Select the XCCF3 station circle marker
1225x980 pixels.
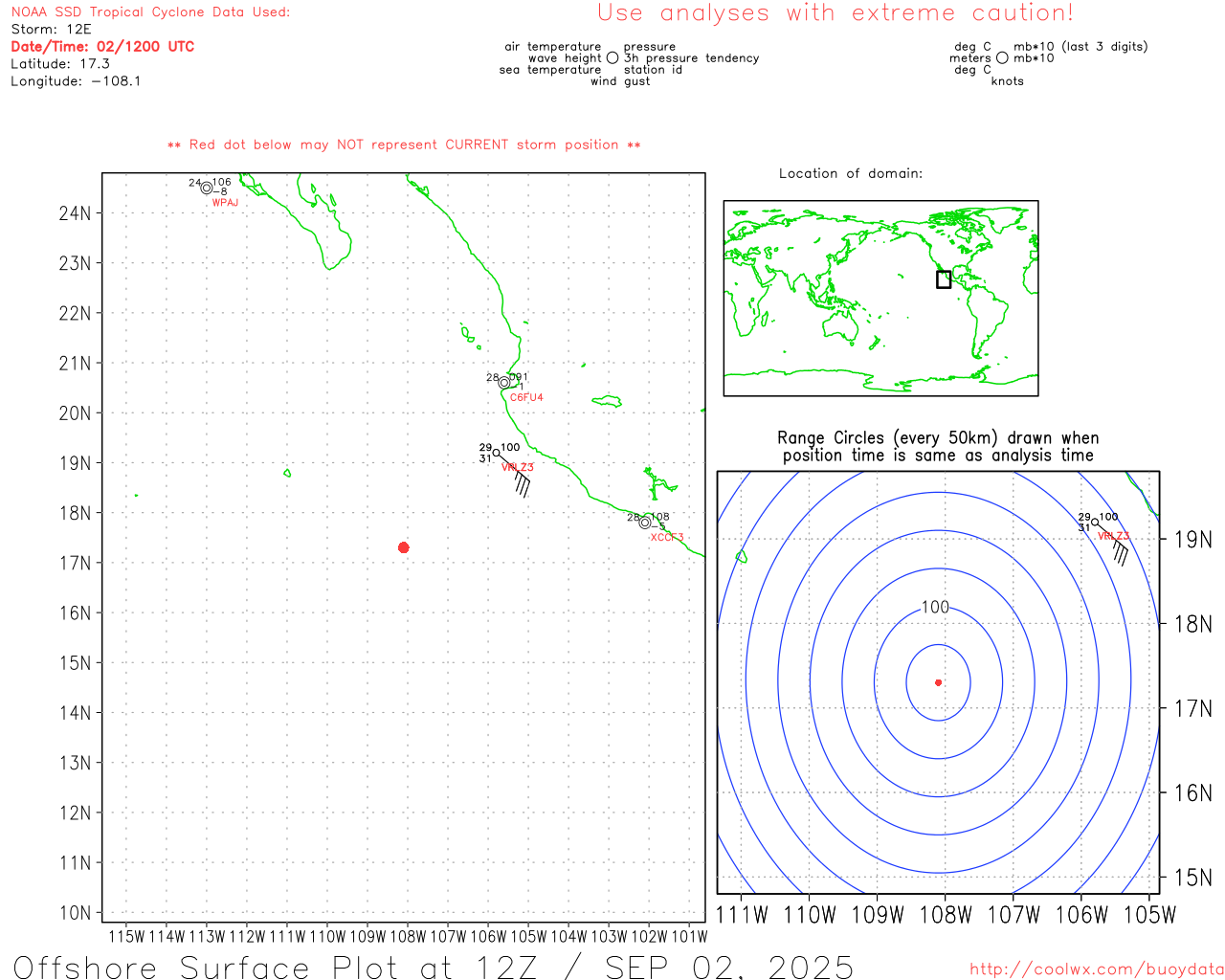pos(645,523)
